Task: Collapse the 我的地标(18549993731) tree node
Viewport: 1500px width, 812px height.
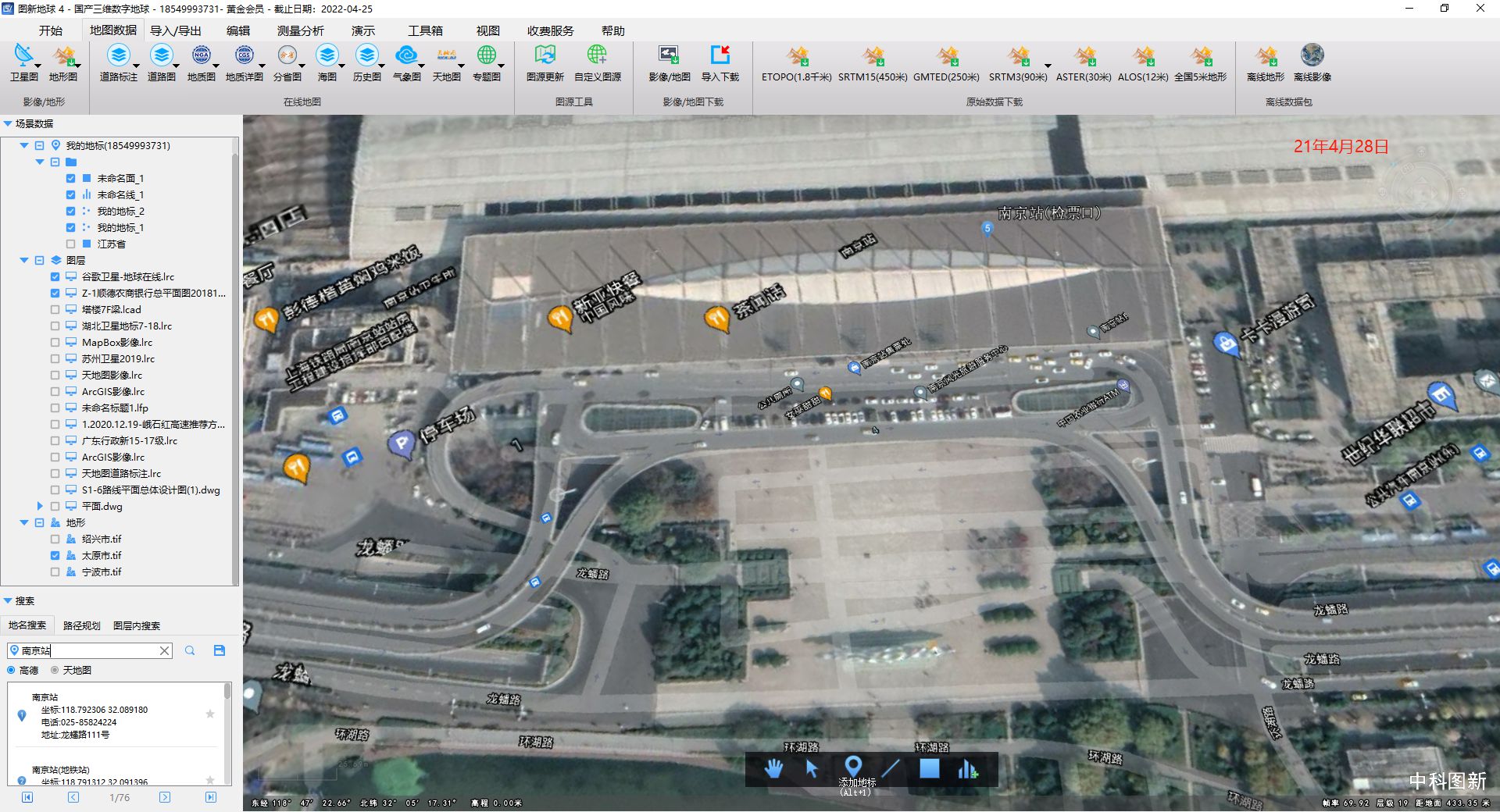Action: click(x=24, y=145)
